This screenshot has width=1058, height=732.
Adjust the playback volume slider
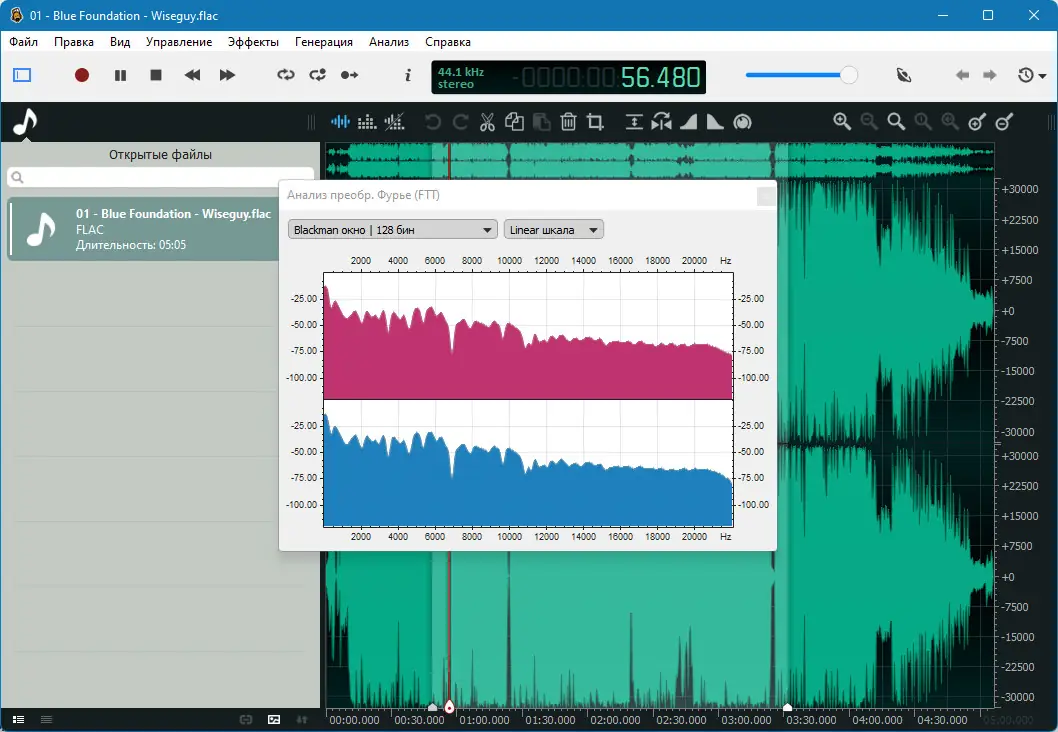(x=801, y=75)
